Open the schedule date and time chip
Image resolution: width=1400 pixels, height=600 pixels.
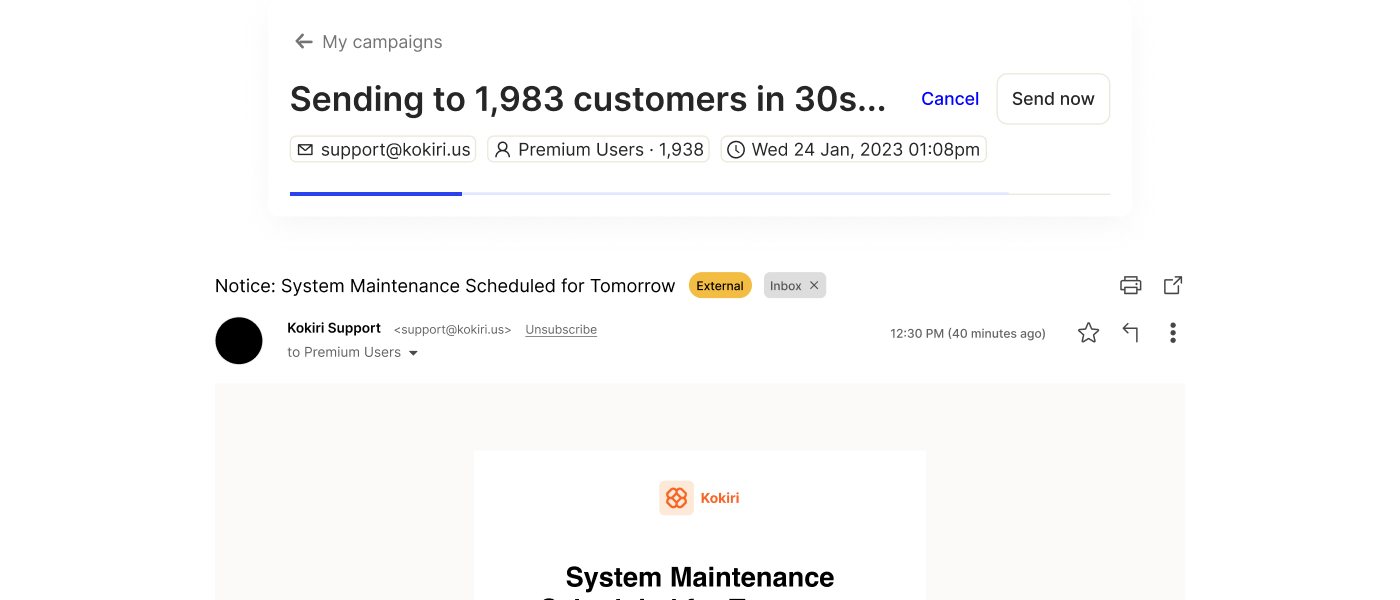[853, 150]
